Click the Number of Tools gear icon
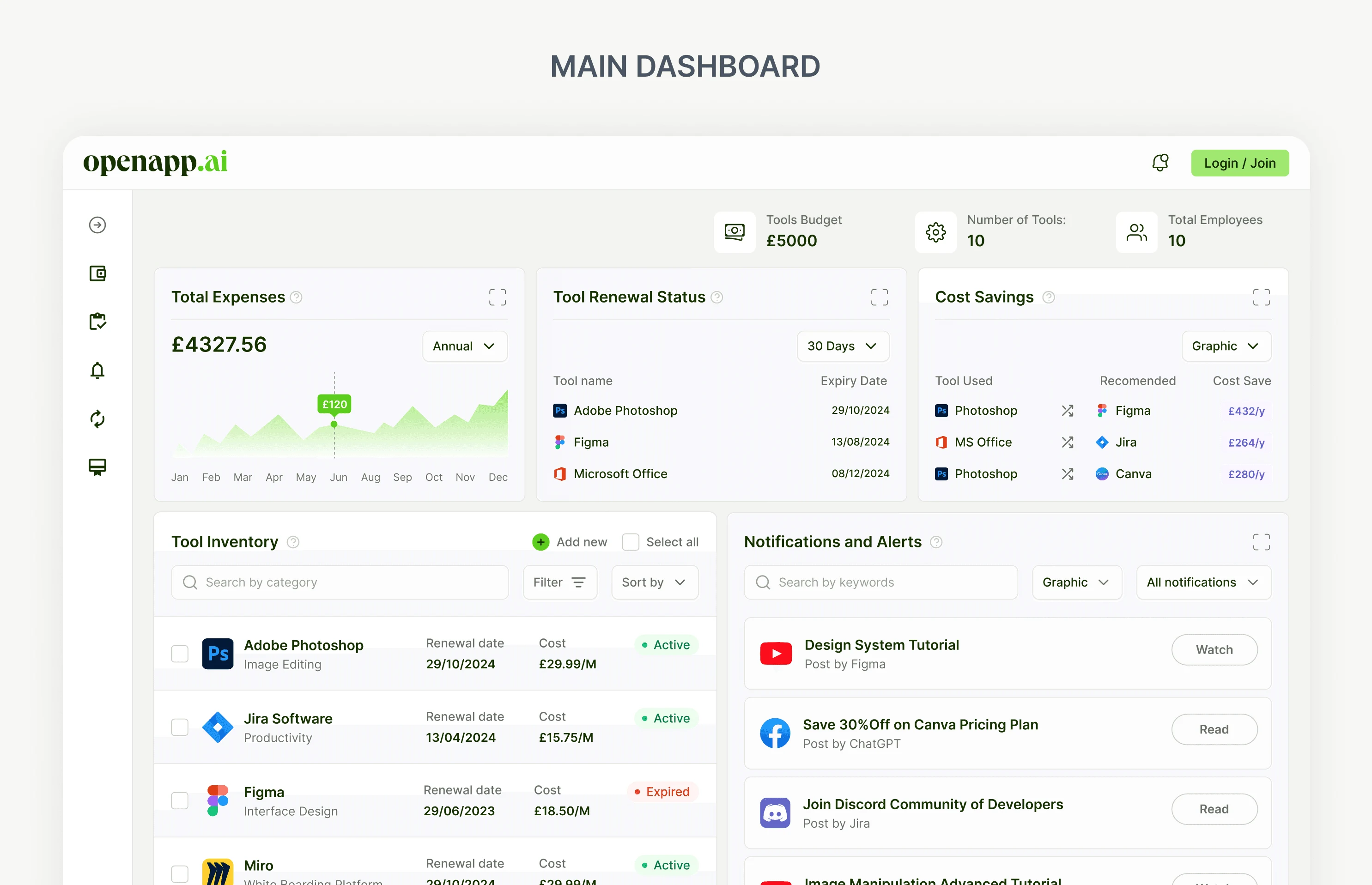 (x=936, y=232)
